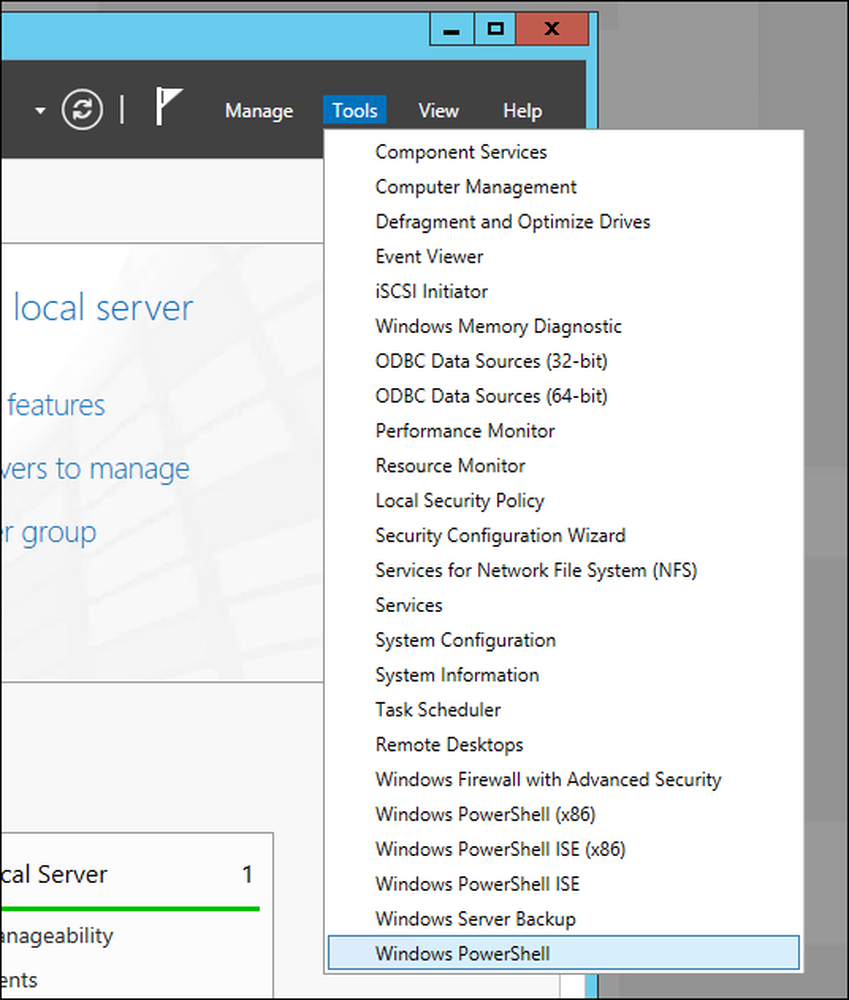Open Event Viewer

click(564, 256)
